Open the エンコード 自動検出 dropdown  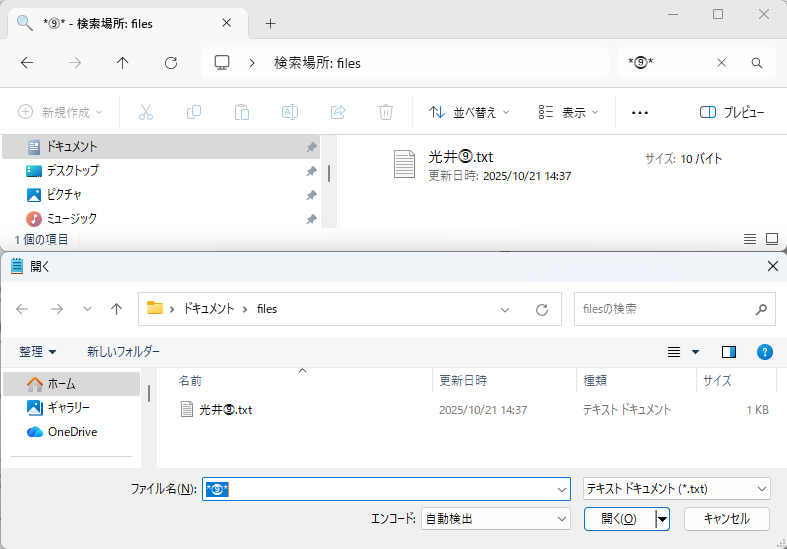point(496,519)
